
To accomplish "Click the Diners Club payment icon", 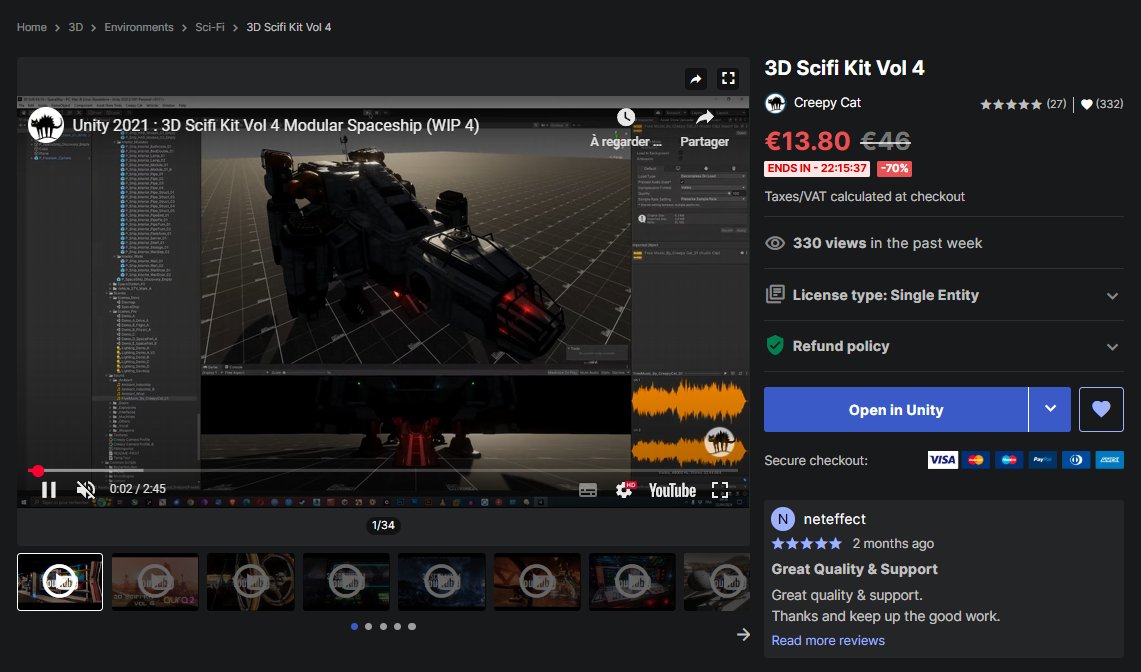I will point(1076,459).
